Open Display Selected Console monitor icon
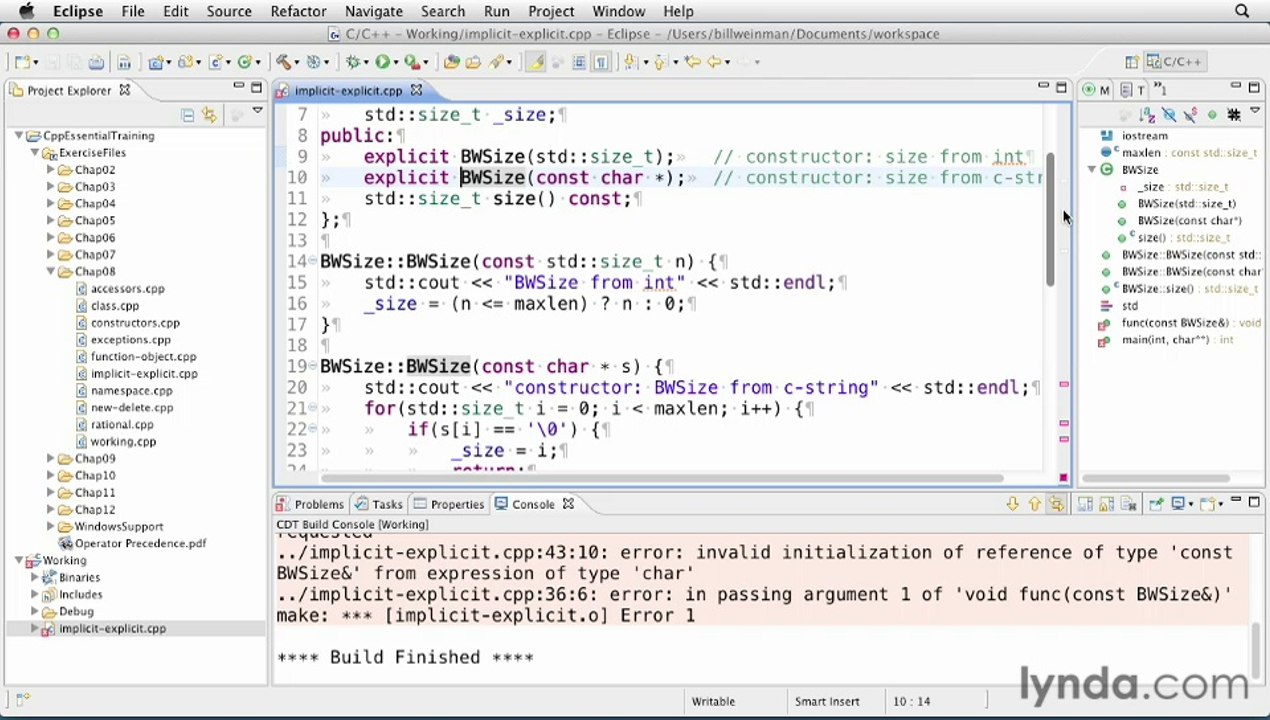This screenshot has height=720, width=1270. (1178, 504)
